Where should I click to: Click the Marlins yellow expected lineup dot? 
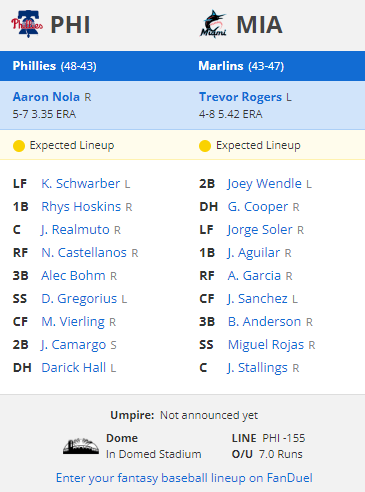point(205,146)
